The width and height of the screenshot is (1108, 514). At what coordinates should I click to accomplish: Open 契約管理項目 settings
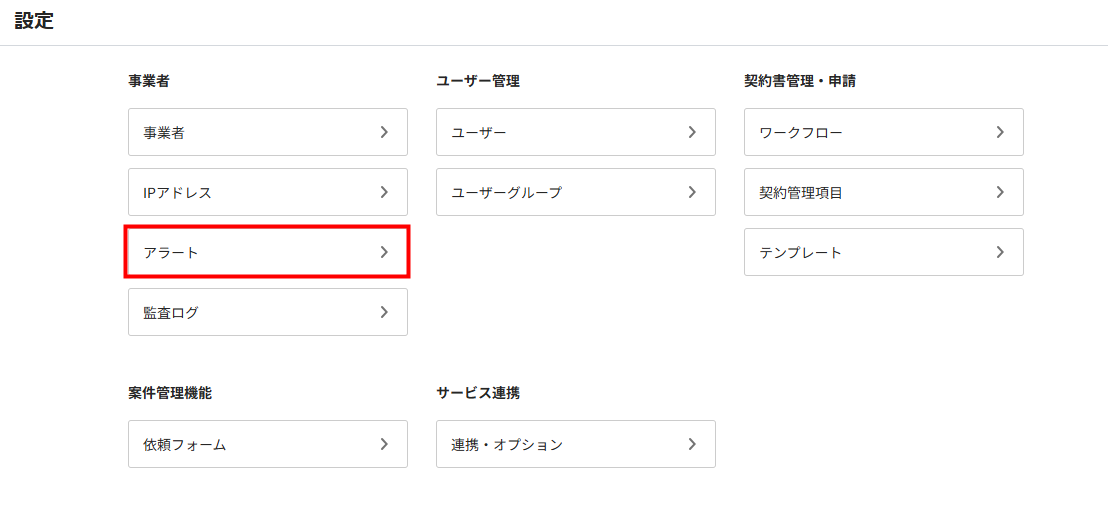click(x=884, y=192)
